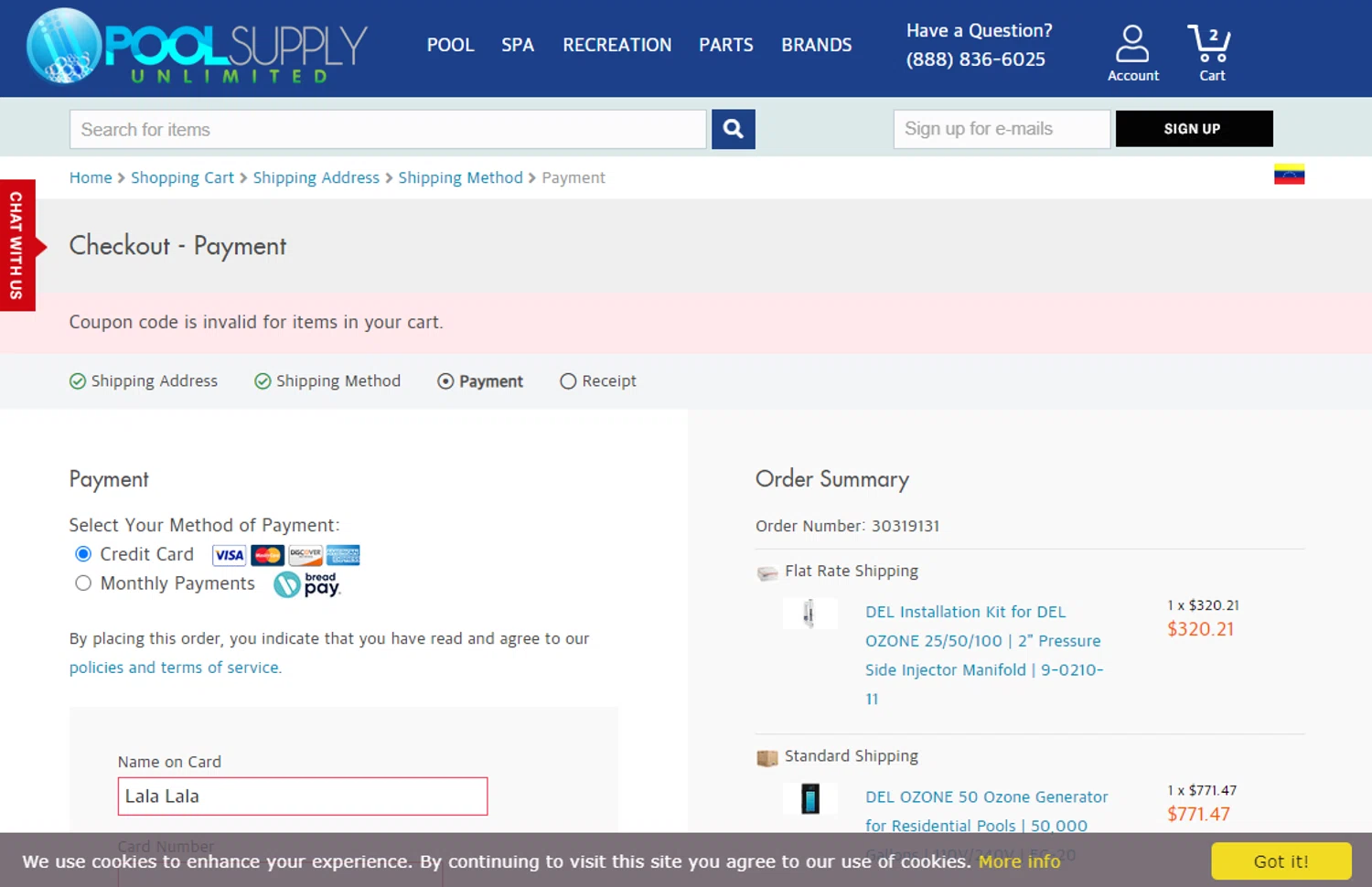Open the PARTS menu
The width and height of the screenshot is (1372, 887).
click(726, 45)
